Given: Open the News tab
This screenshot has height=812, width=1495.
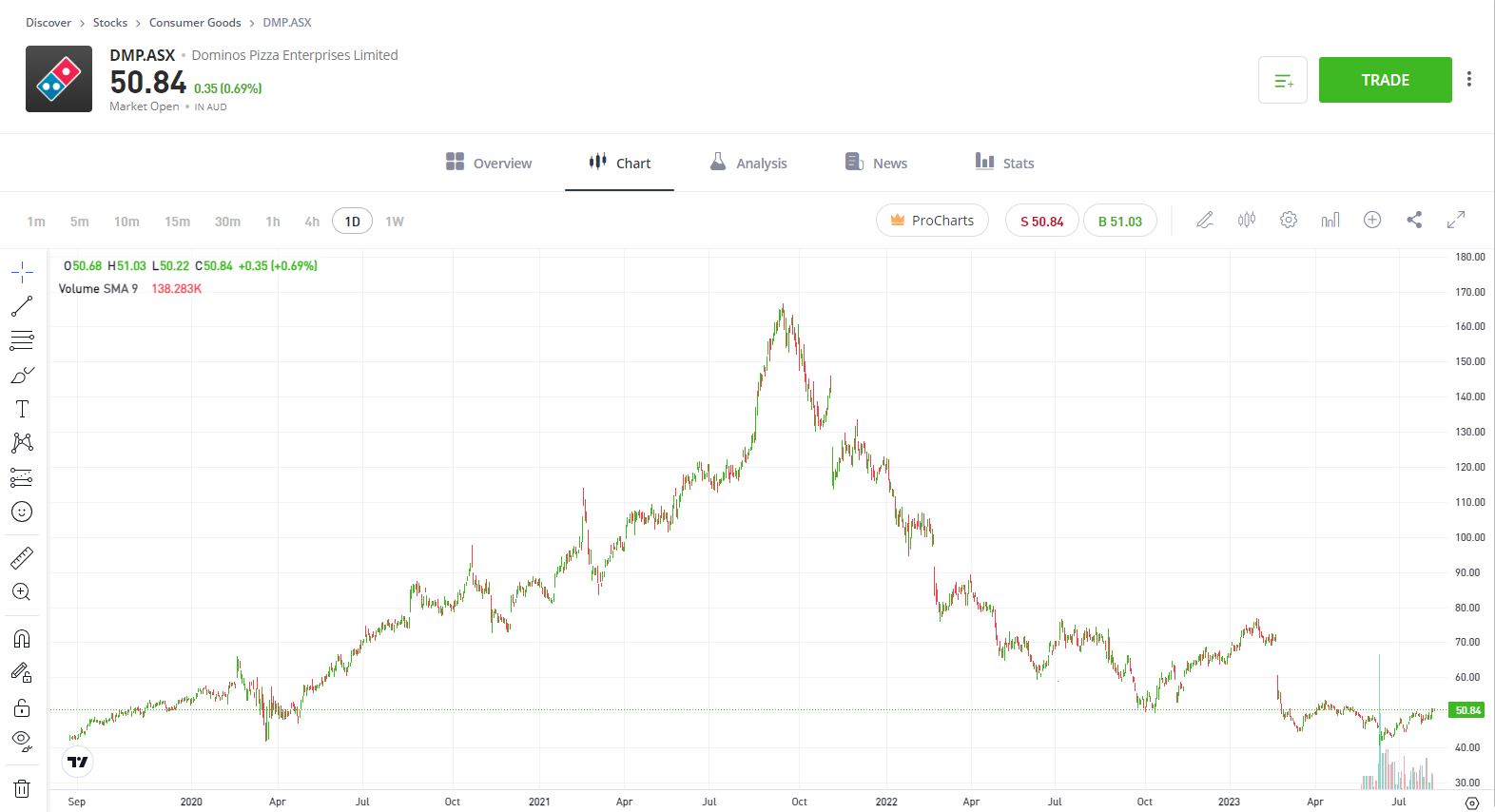Looking at the screenshot, I should point(876,163).
